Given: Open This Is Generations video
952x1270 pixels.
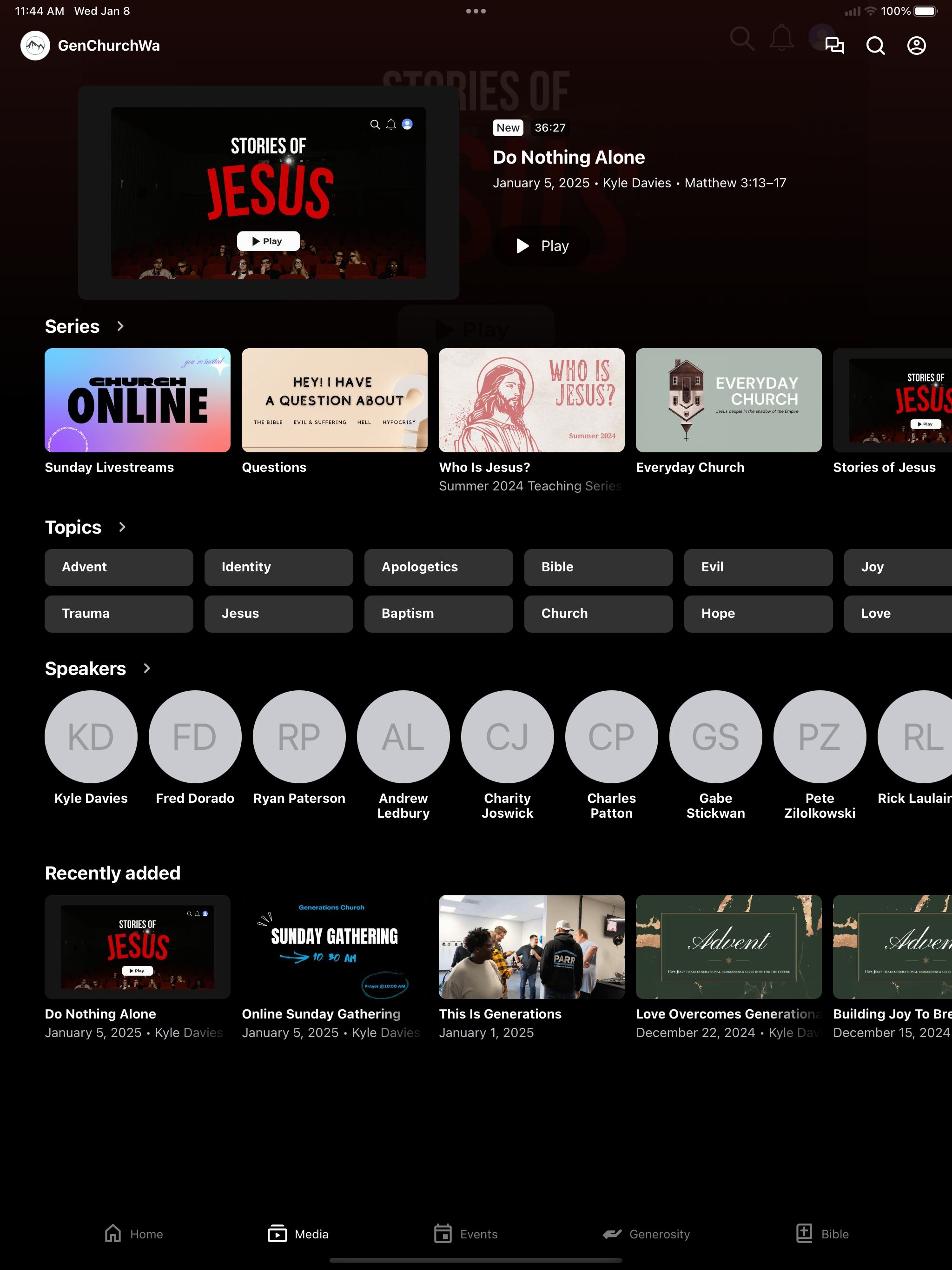Looking at the screenshot, I should pyautogui.click(x=532, y=947).
